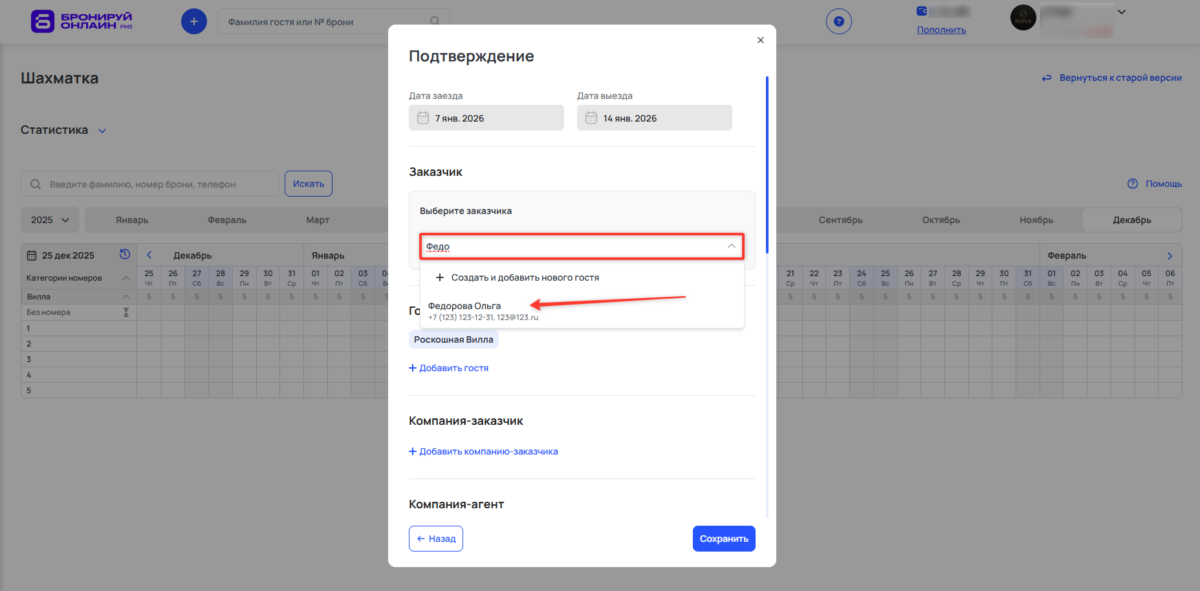The image size is (1200, 591).
Task: Open the заказчик selection dropdown
Action: (x=582, y=246)
